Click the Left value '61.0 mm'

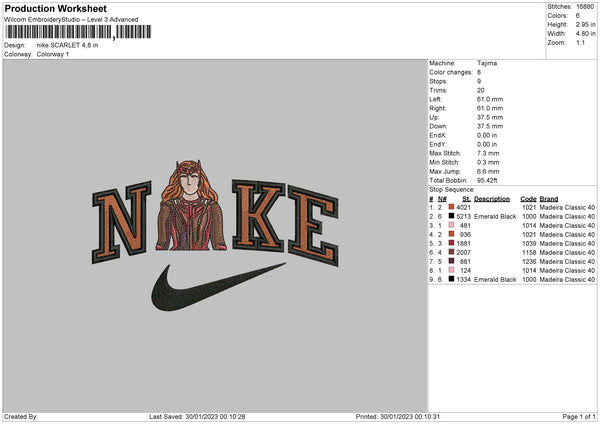click(490, 99)
